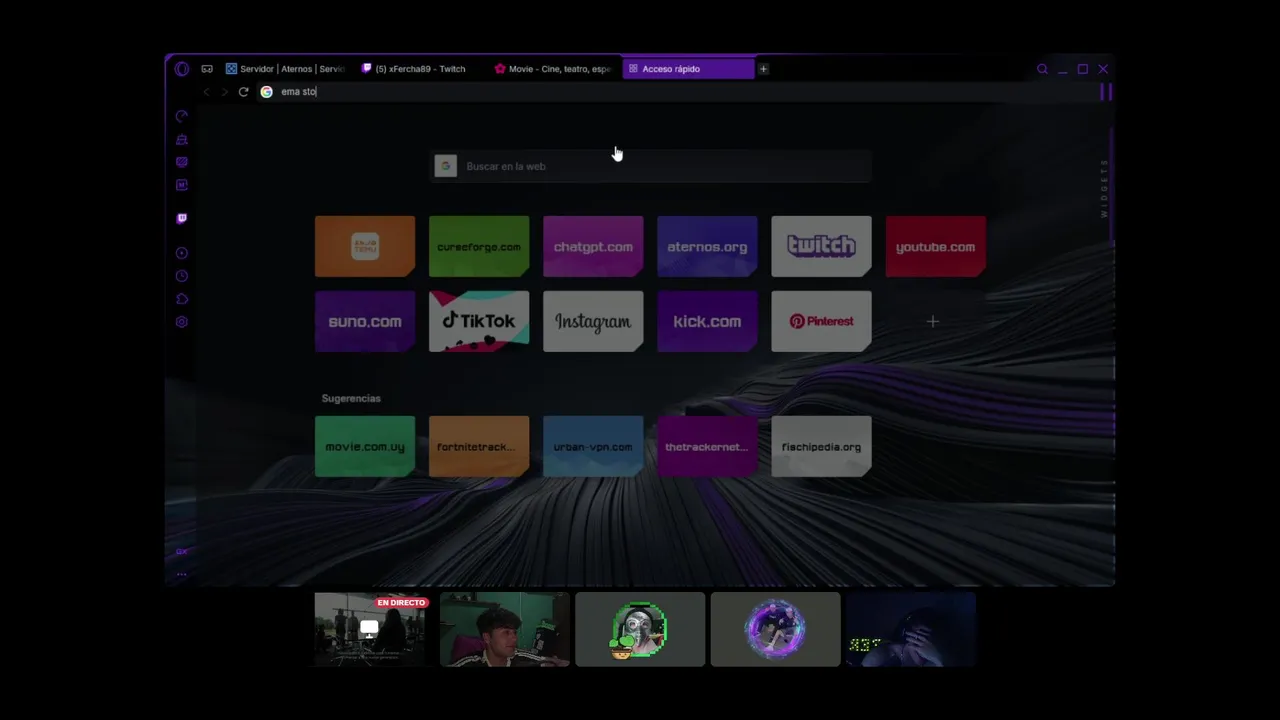Click the search tabs magnifier icon
The height and width of the screenshot is (720, 1280).
[x=1042, y=69]
